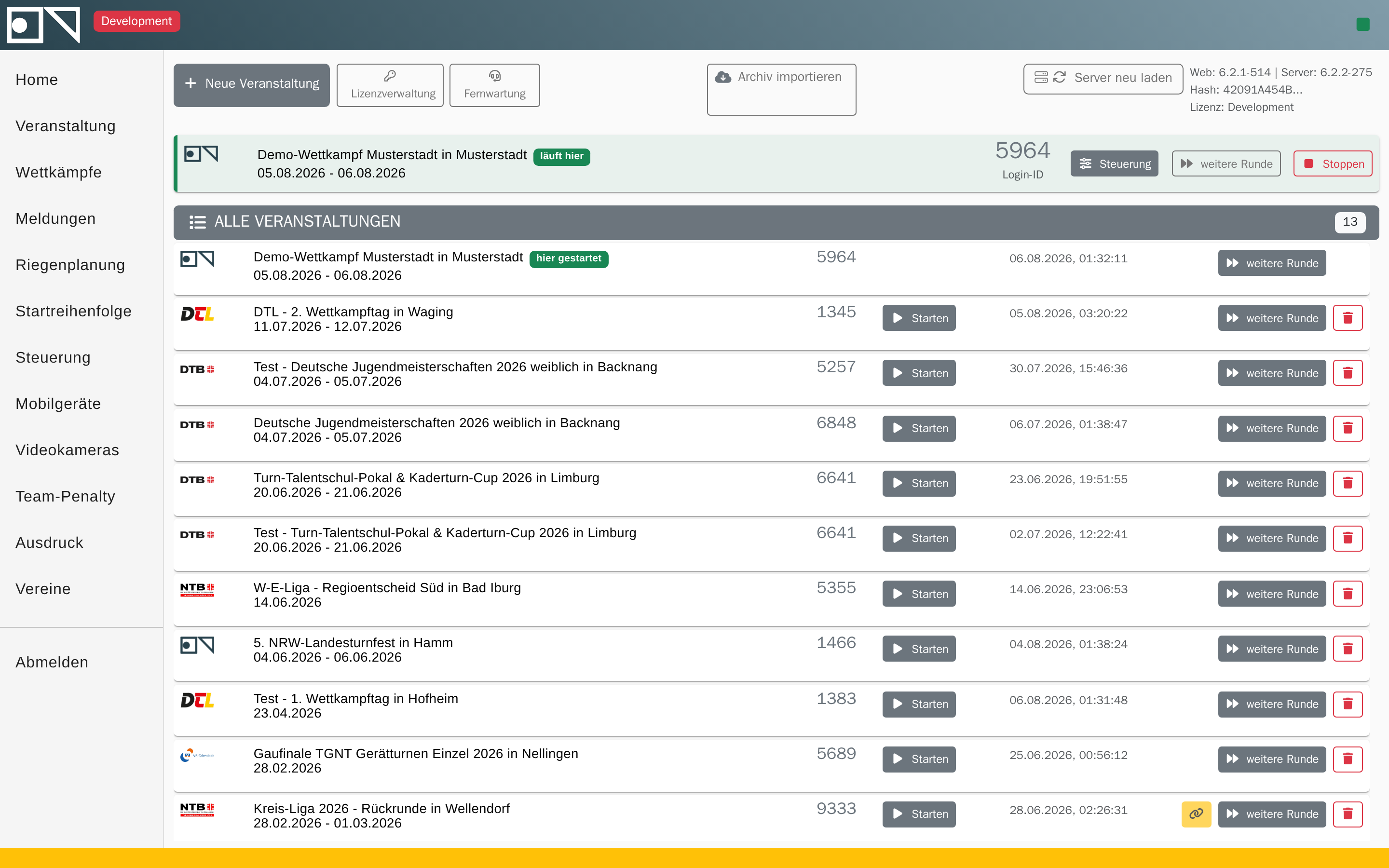Start the DTL 2. Wettkampftag in Waging event
The image size is (1389, 868).
point(919,318)
